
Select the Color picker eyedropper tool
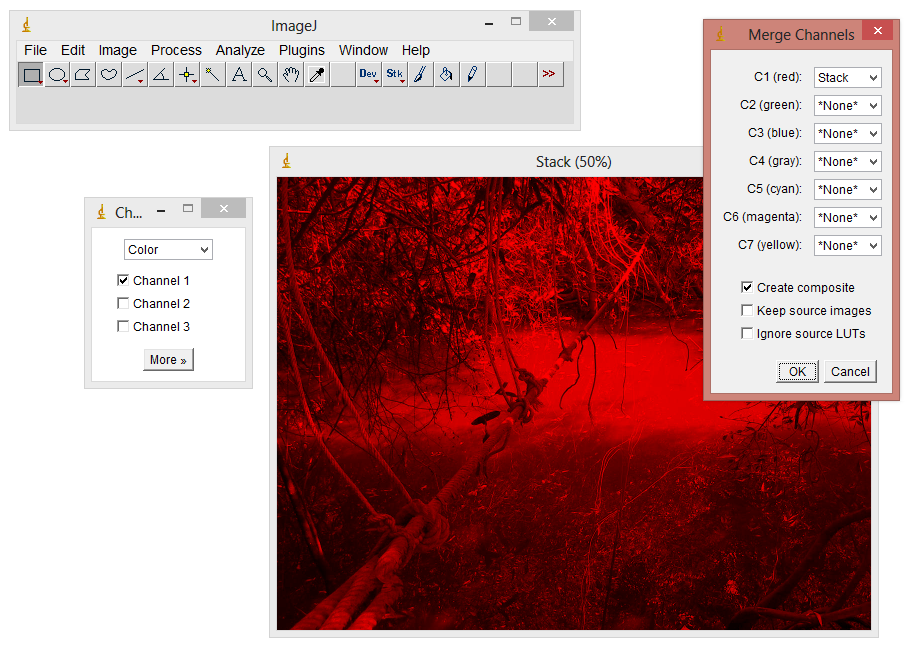click(316, 74)
